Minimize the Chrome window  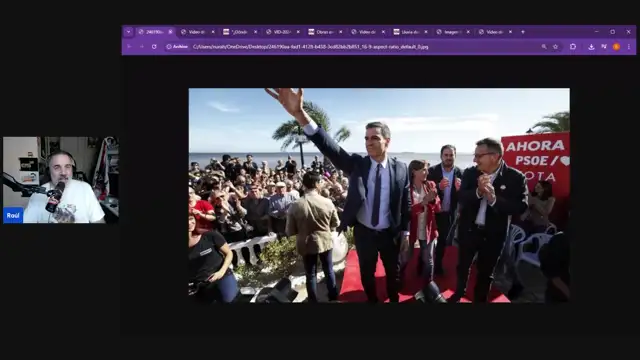click(x=597, y=31)
